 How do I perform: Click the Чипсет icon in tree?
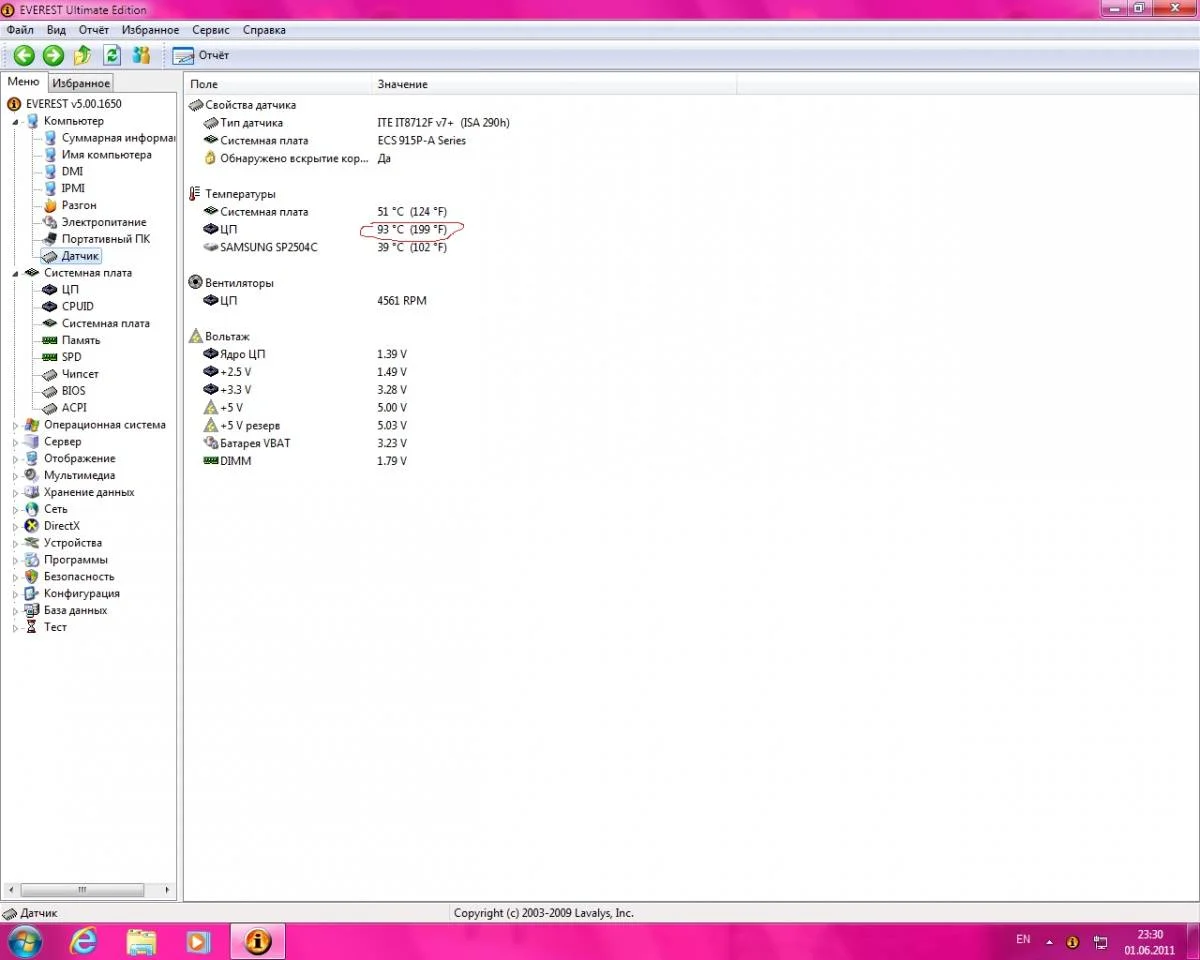point(51,374)
